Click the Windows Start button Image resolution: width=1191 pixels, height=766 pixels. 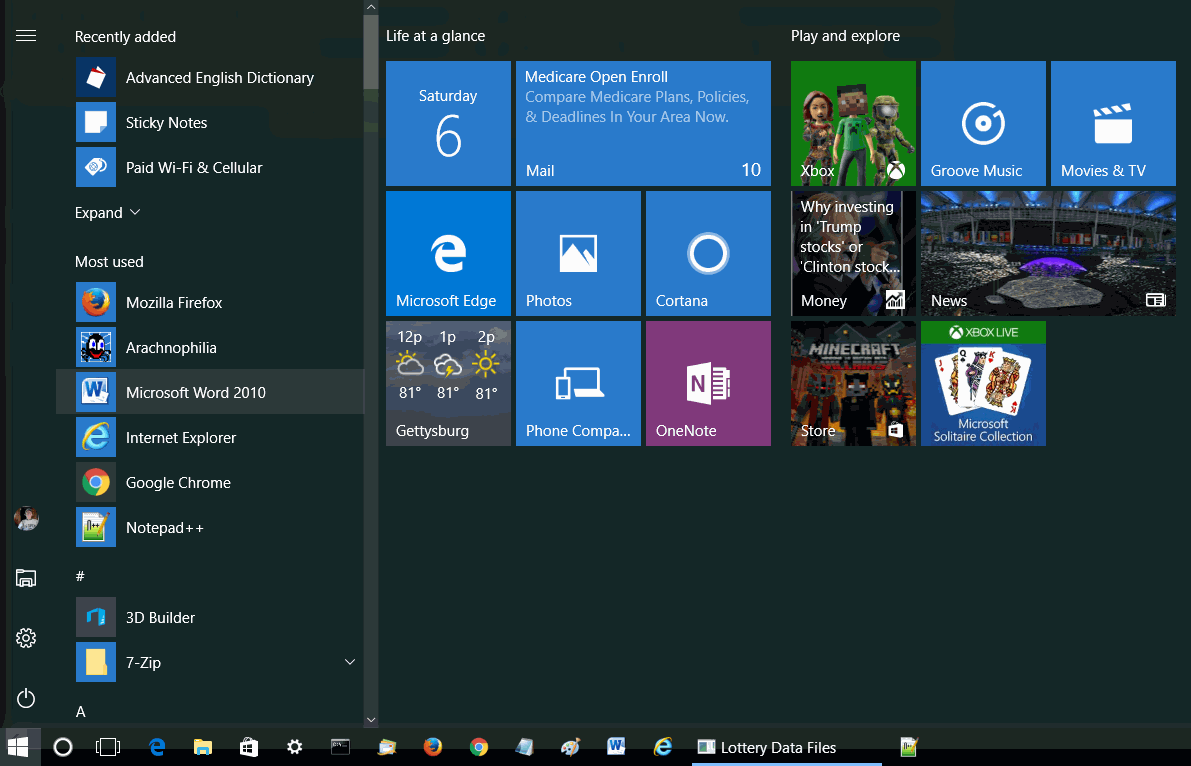click(x=18, y=747)
